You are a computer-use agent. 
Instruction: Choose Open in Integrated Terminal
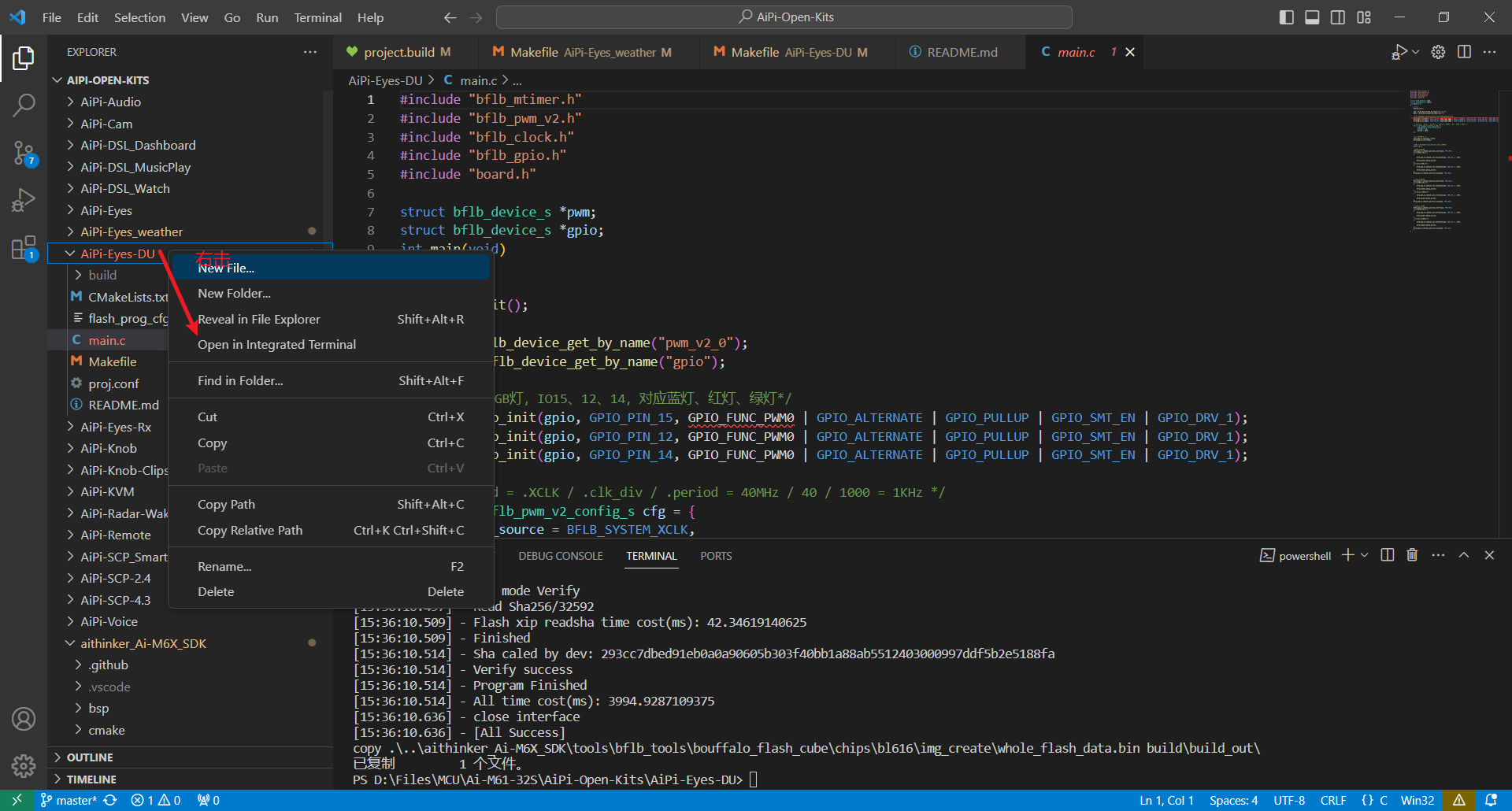point(331,344)
